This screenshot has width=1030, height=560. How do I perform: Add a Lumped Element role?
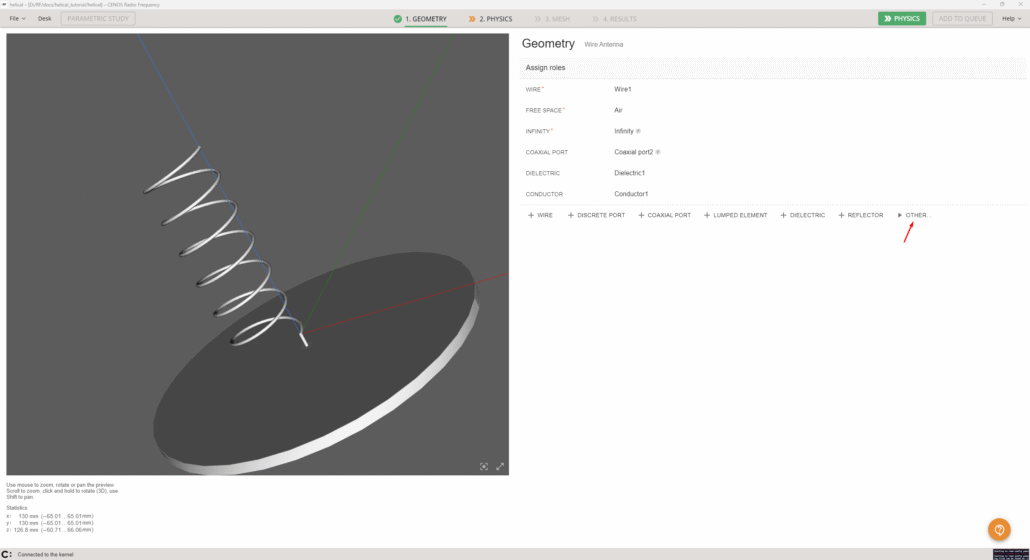735,215
